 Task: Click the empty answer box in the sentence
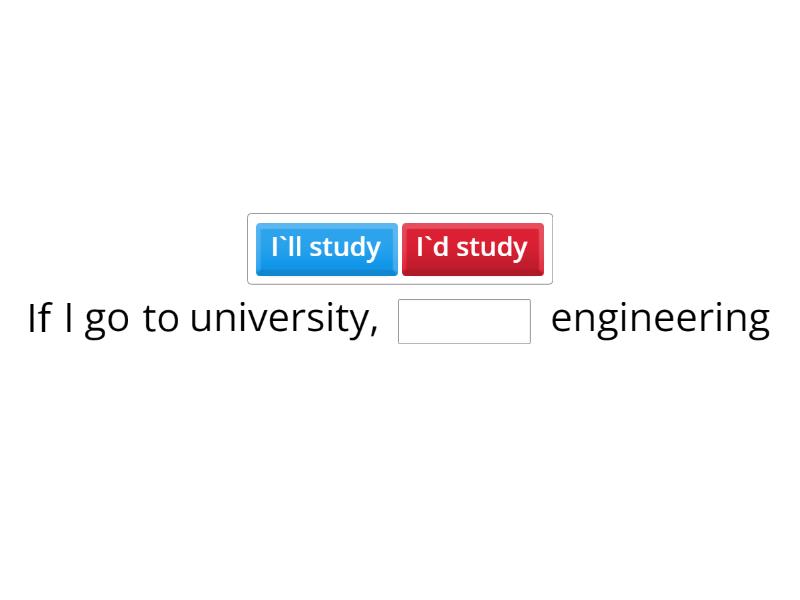pyautogui.click(x=464, y=321)
